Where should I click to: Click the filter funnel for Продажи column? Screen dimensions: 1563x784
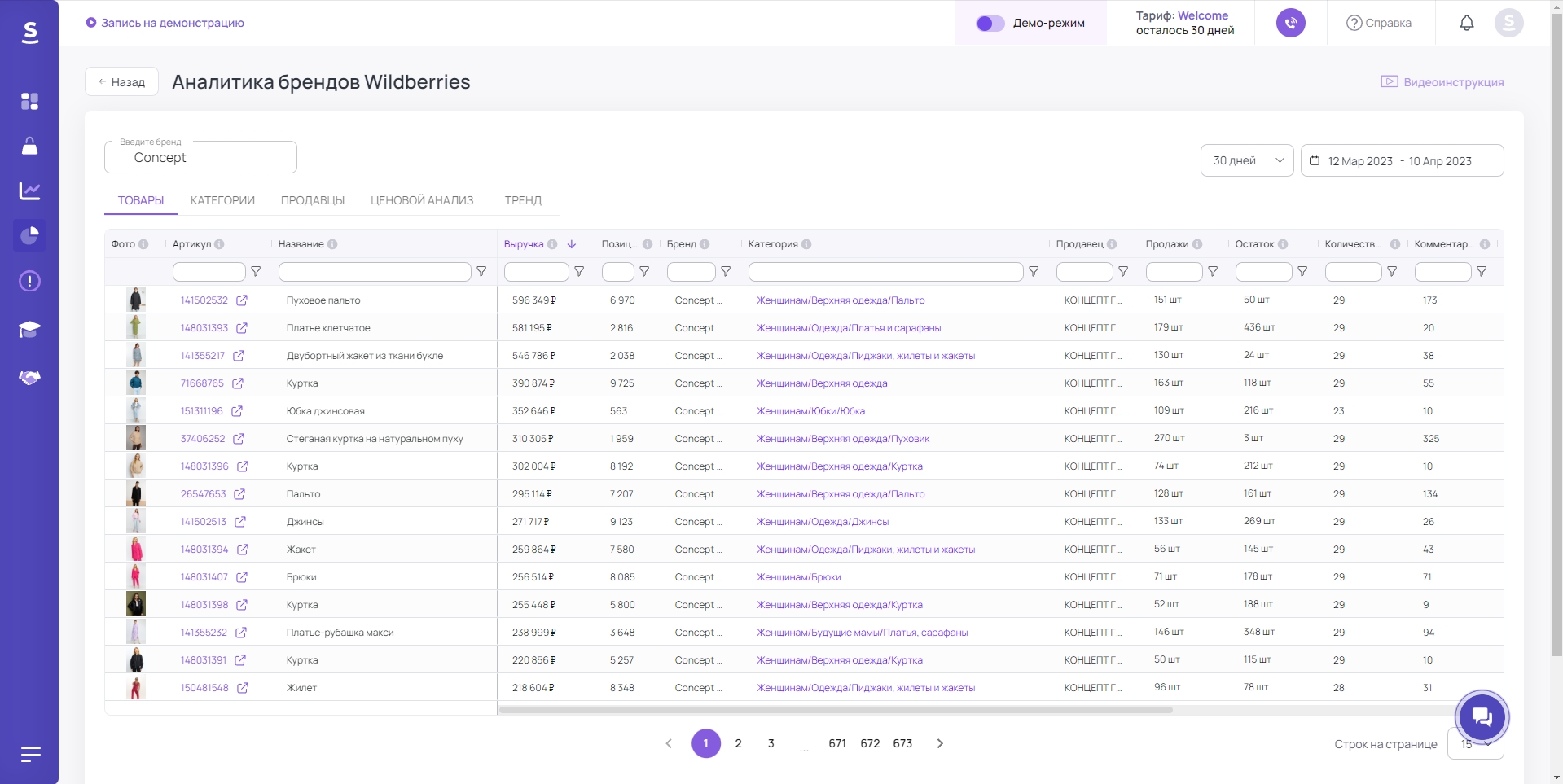(1213, 272)
